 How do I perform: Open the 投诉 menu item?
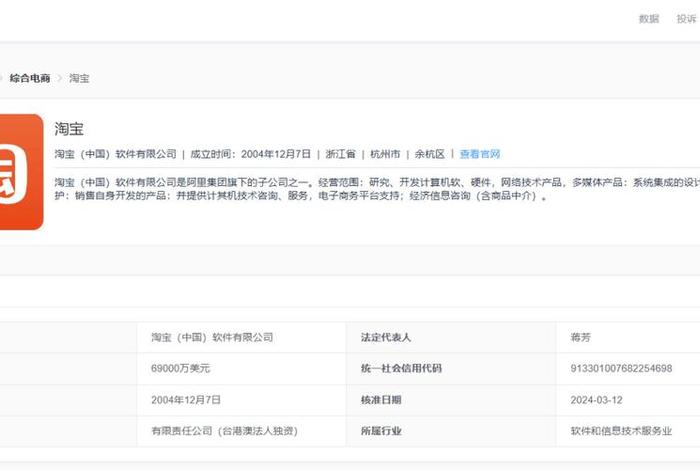[x=687, y=19]
